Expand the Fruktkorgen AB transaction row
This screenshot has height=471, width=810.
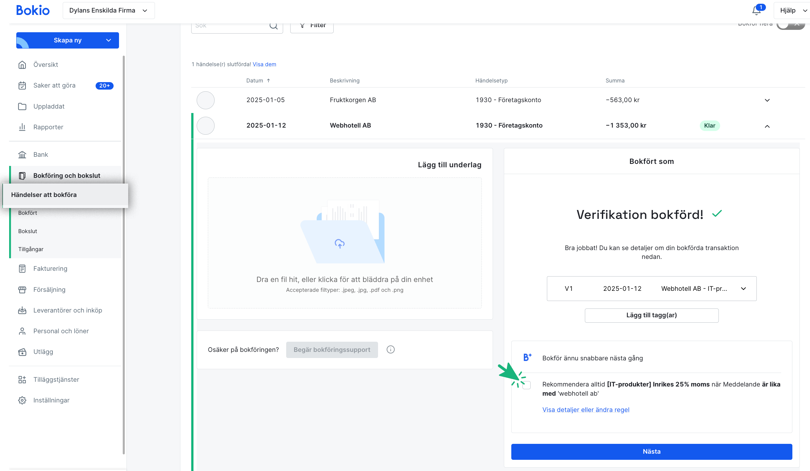[767, 100]
